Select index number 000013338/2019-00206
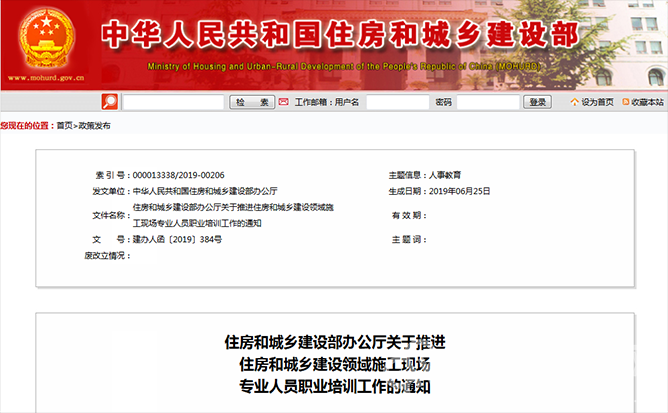 (x=179, y=175)
